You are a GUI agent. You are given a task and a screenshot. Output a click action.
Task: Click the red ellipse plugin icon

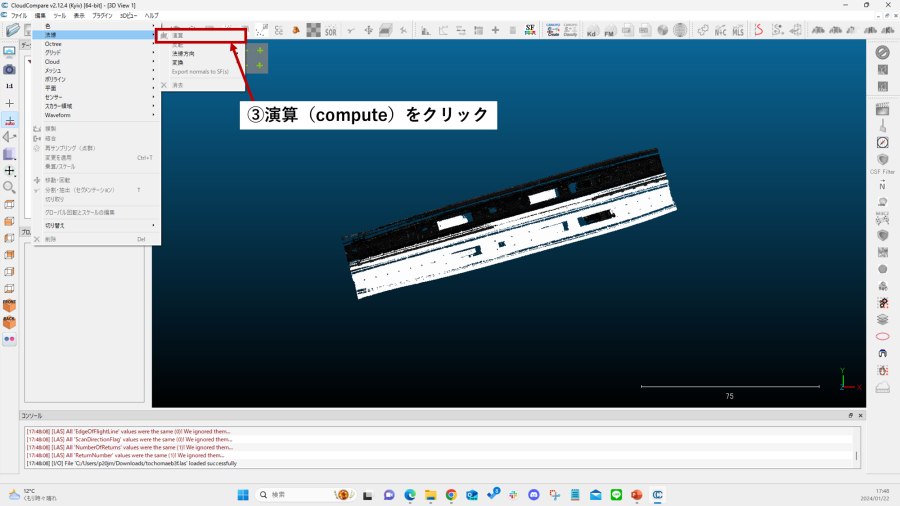[x=882, y=336]
